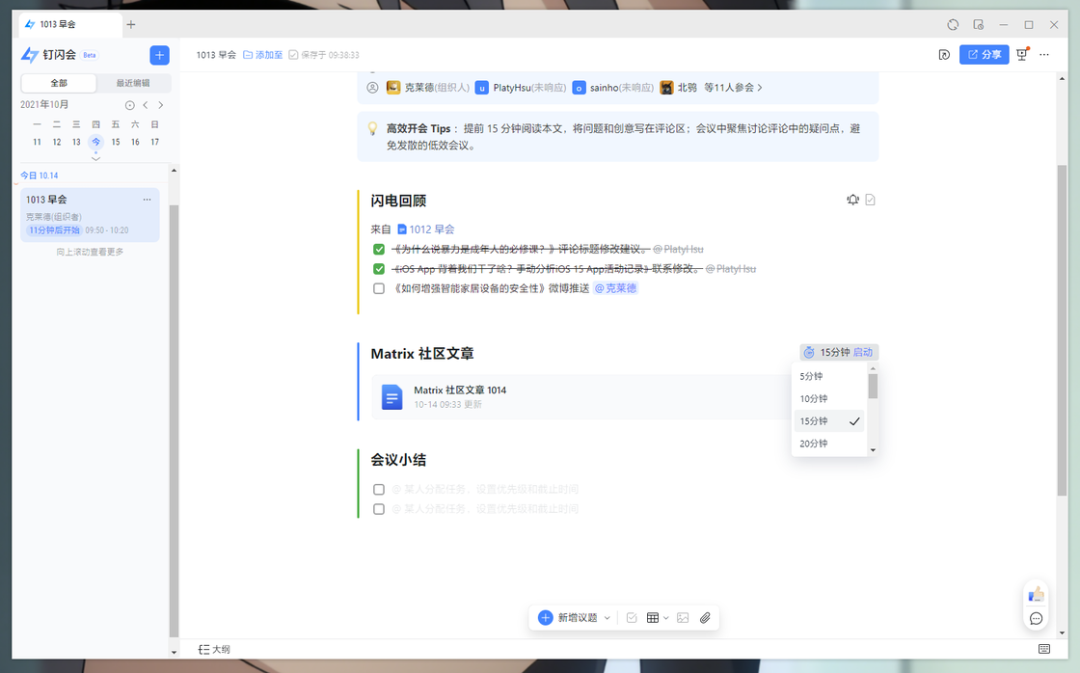
Task: Click the main document vertical scrollbar
Action: click(1062, 331)
